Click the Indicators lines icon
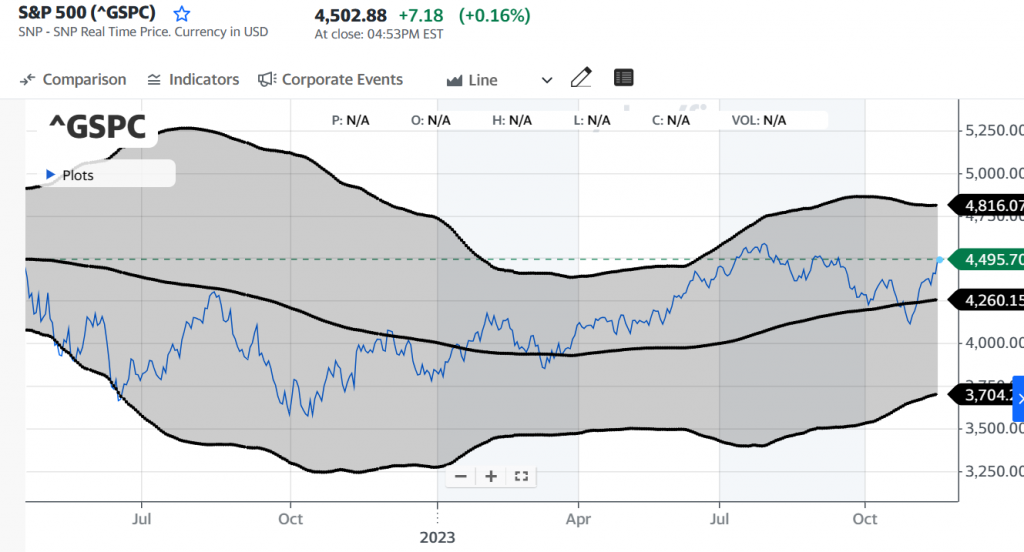This screenshot has height=552, width=1024. [x=154, y=80]
